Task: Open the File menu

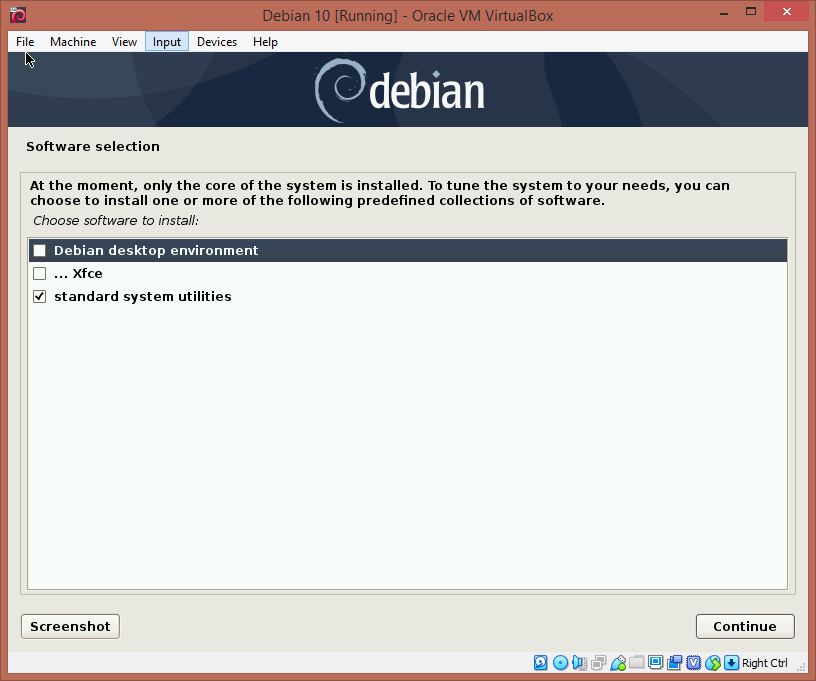Action: click(x=25, y=42)
